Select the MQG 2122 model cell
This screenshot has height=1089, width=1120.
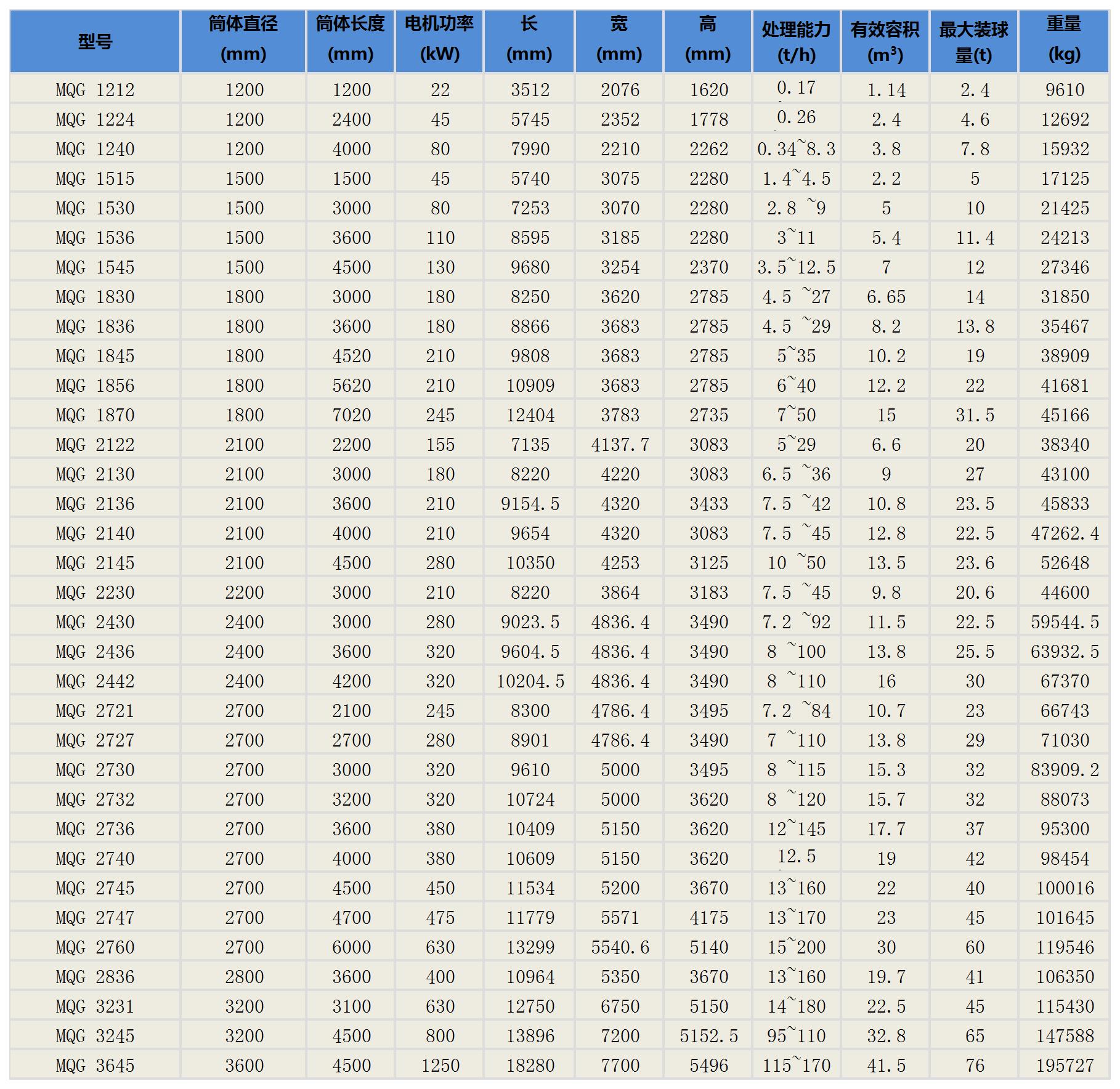coord(95,445)
